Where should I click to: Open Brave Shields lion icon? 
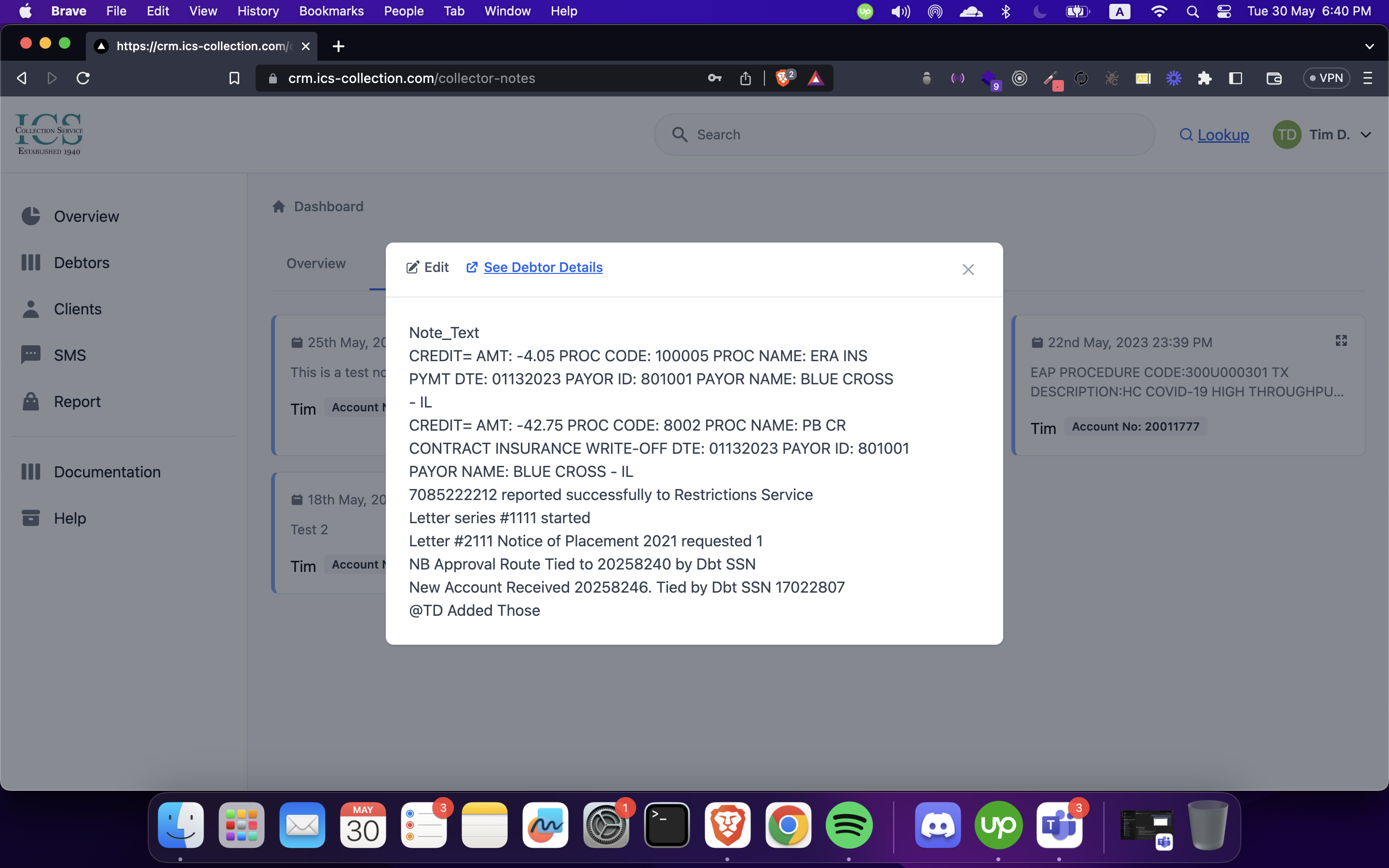tap(782, 78)
